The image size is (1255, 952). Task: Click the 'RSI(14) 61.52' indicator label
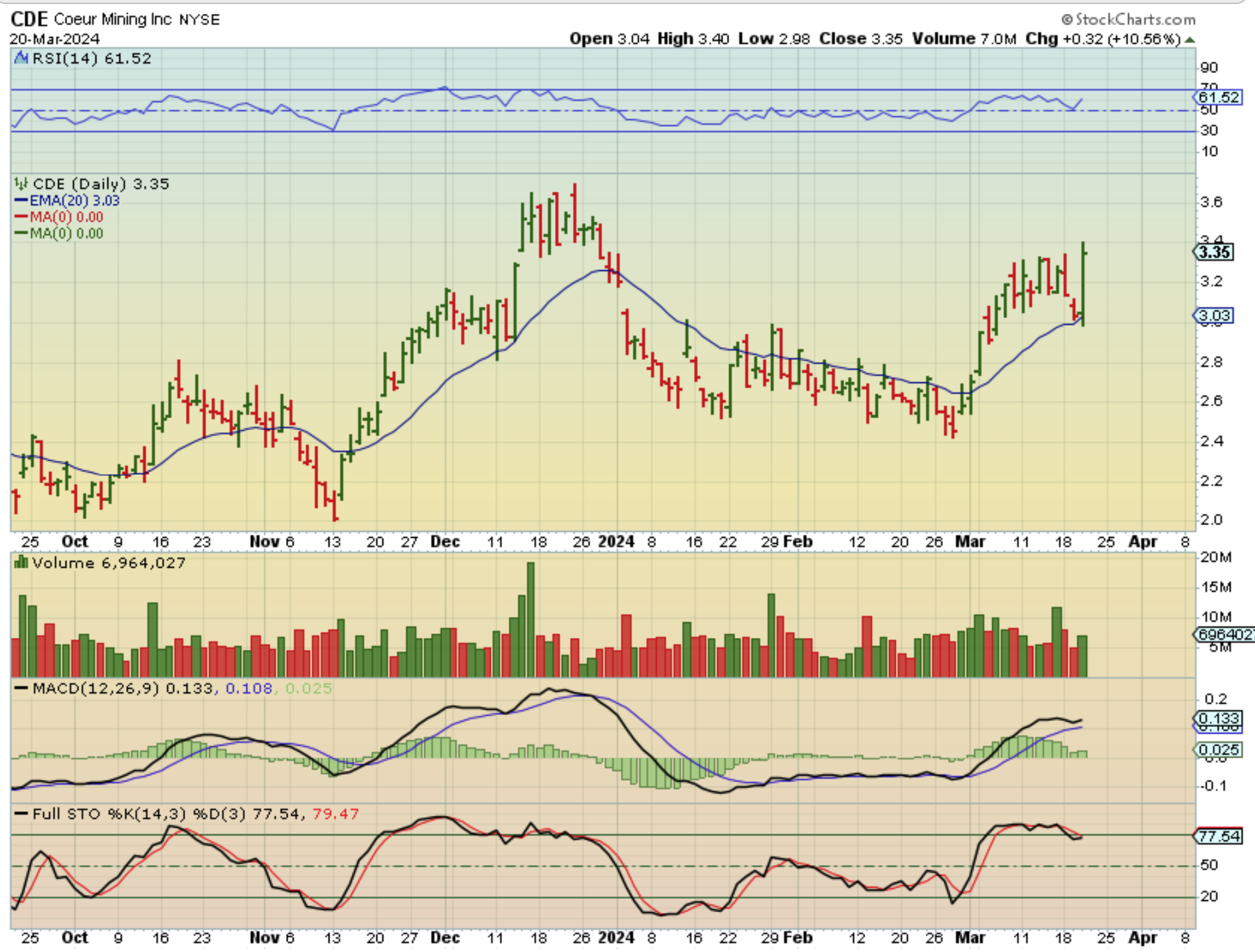click(x=92, y=58)
